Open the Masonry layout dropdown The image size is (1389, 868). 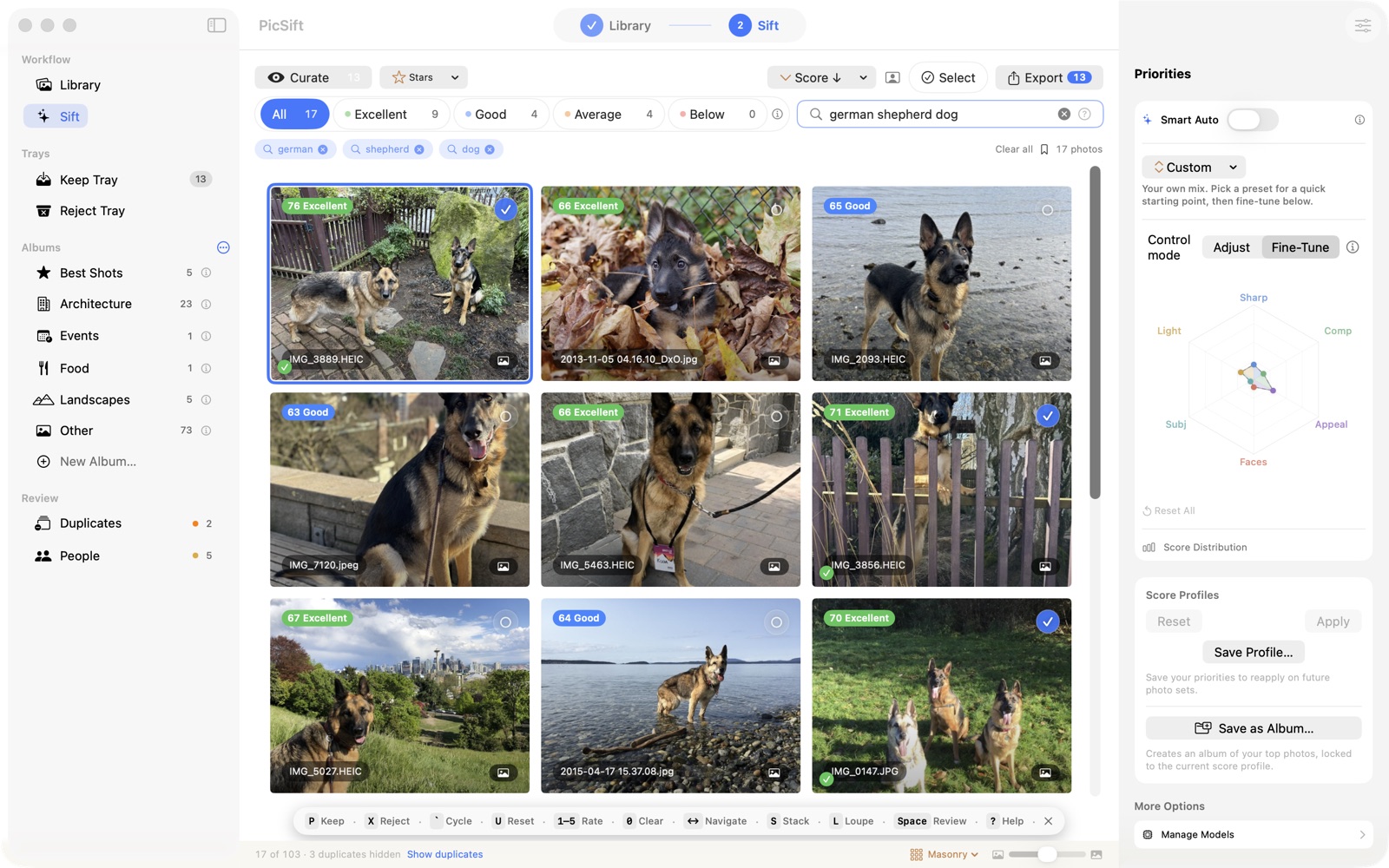945,855
